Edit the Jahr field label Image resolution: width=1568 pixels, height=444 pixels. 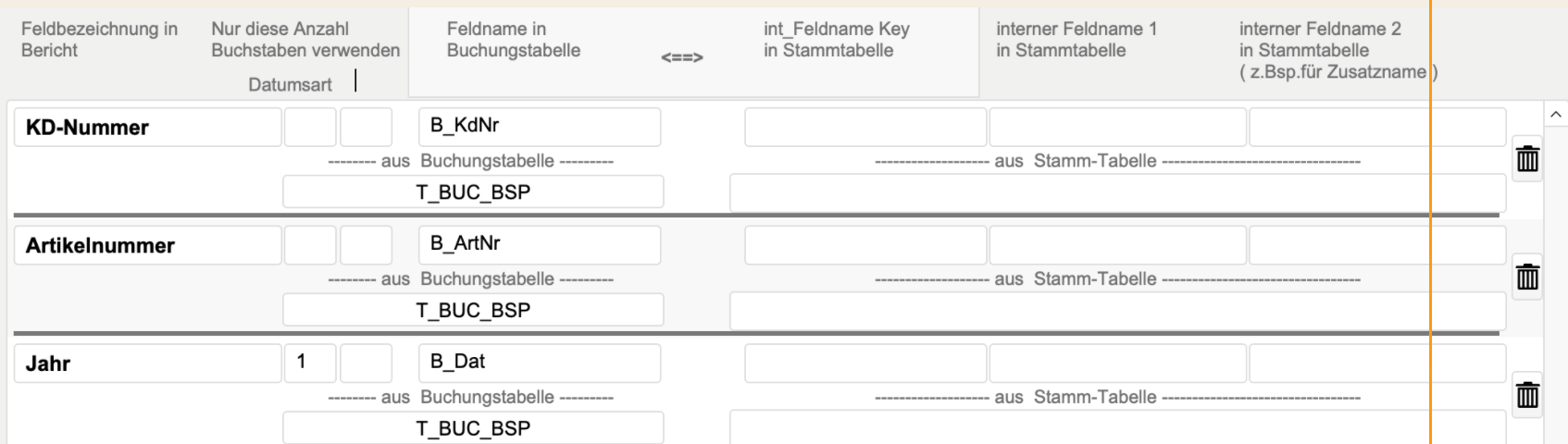pos(147,364)
